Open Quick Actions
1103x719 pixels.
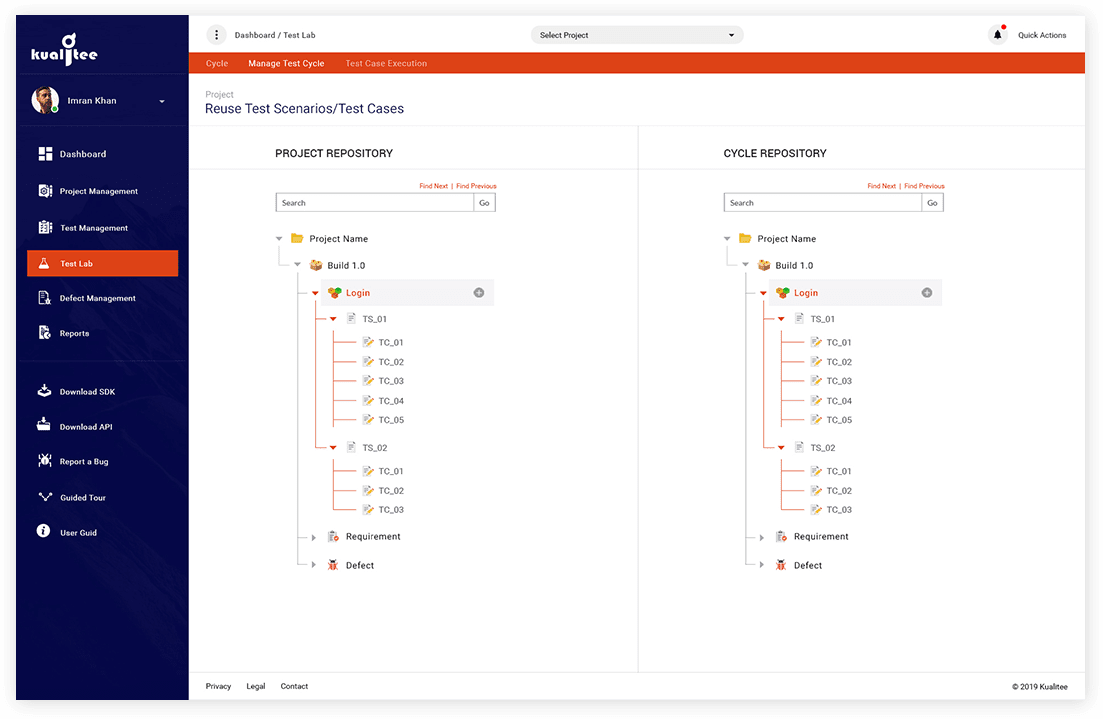1042,35
